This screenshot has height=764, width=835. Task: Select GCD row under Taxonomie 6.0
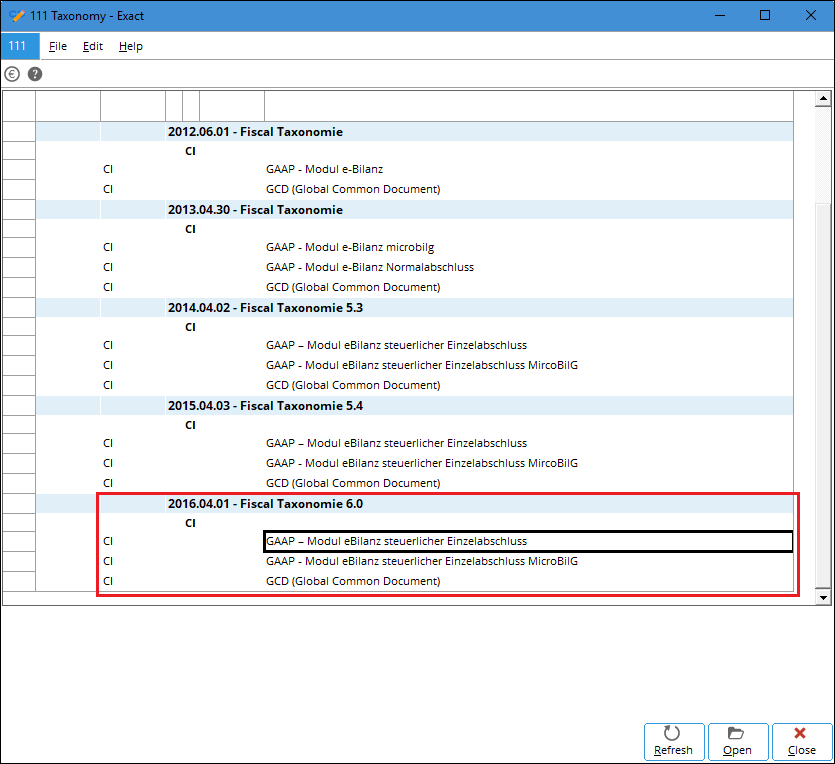pyautogui.click(x=414, y=581)
